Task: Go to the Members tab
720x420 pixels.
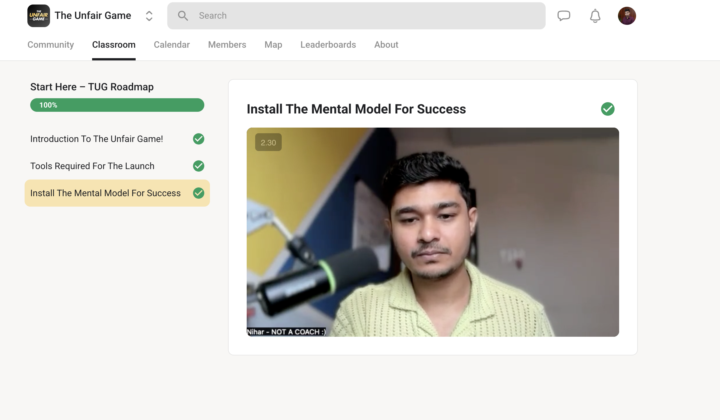Action: (227, 45)
